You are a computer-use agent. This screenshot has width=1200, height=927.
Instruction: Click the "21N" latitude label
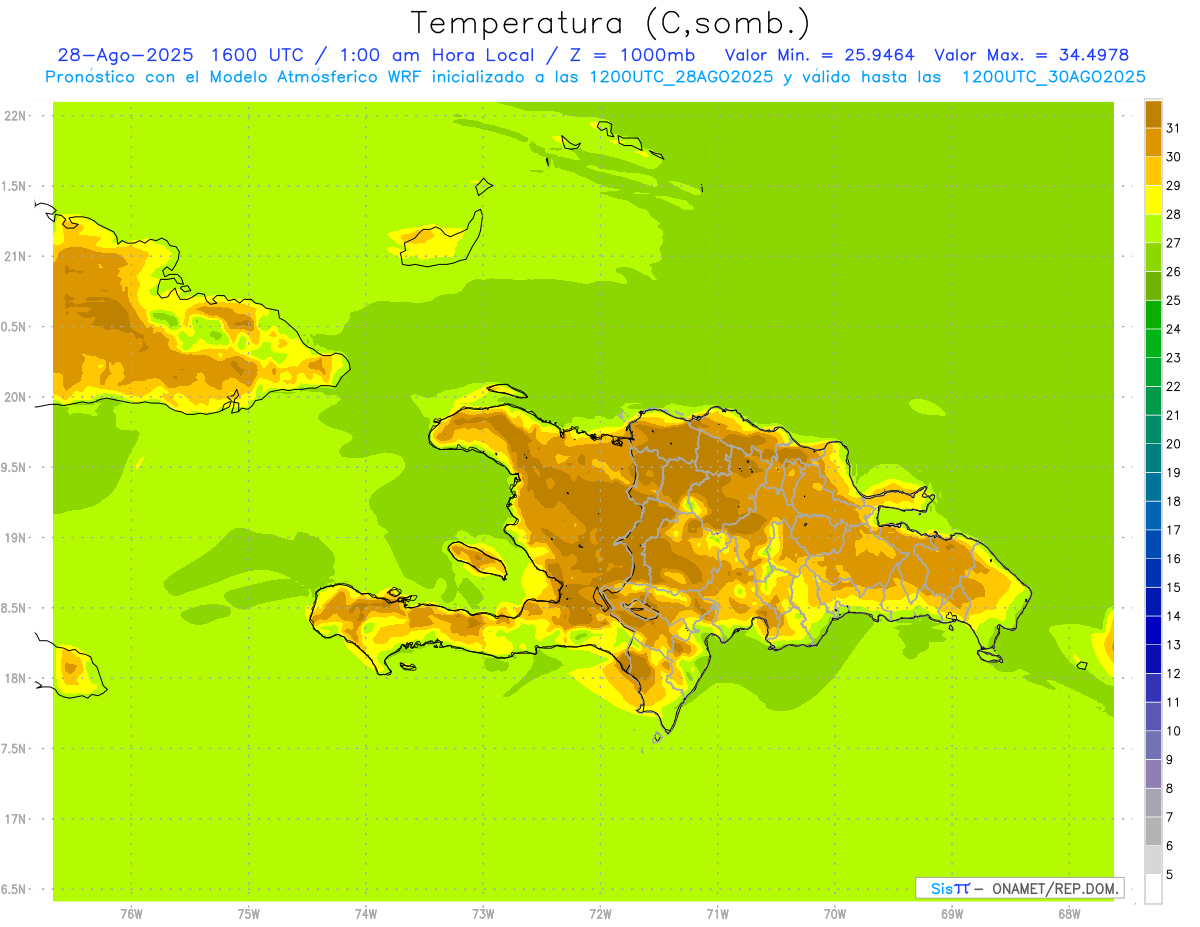15,256
